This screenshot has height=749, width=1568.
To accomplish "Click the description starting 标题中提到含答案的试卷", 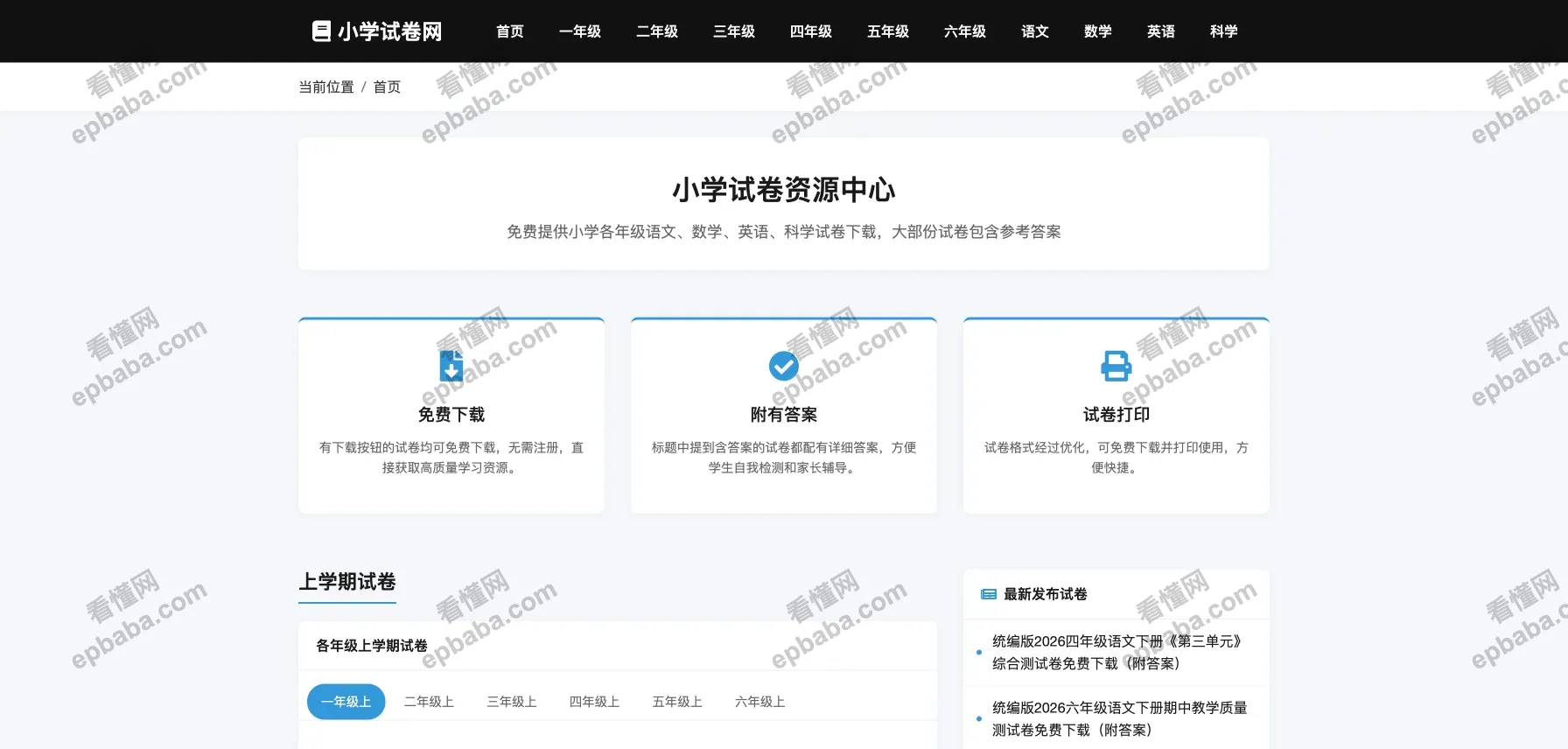I will click(784, 458).
